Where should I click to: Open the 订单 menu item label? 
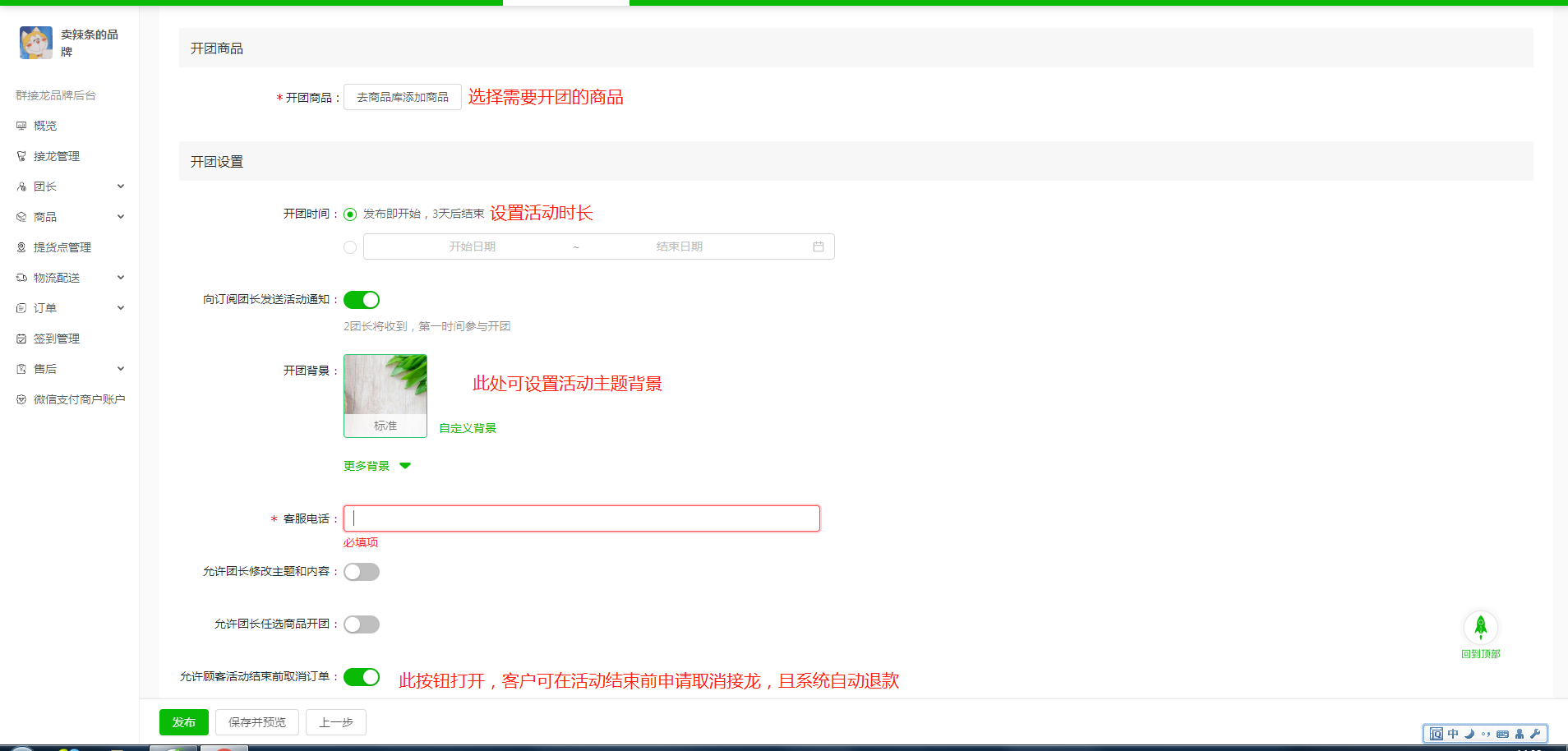(x=45, y=308)
